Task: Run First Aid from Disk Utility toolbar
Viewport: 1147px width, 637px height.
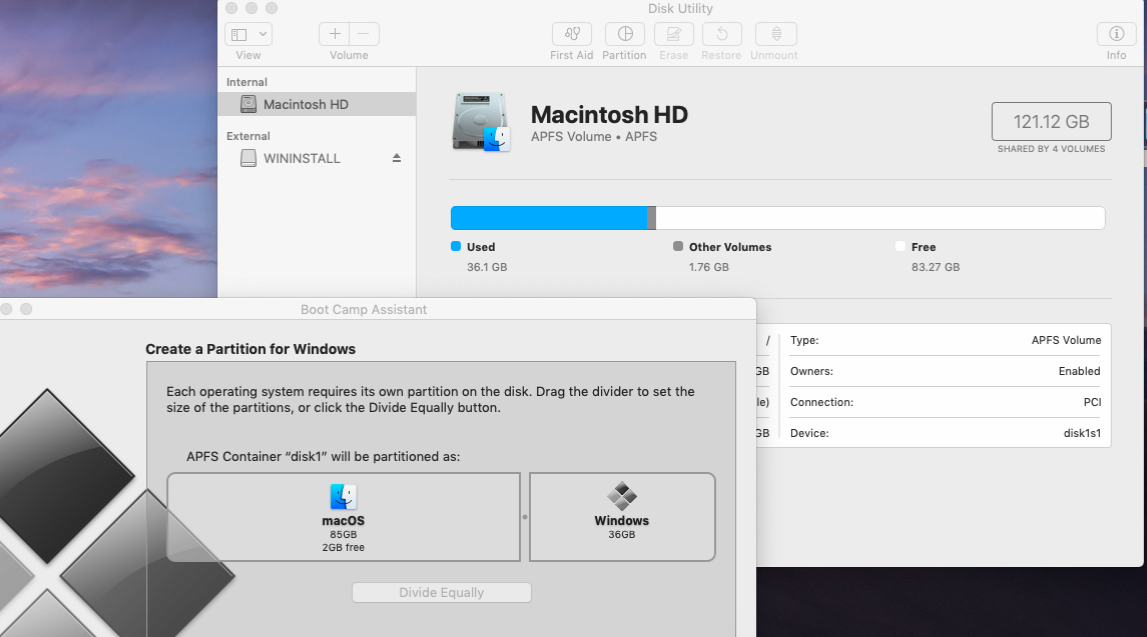Action: [572, 34]
